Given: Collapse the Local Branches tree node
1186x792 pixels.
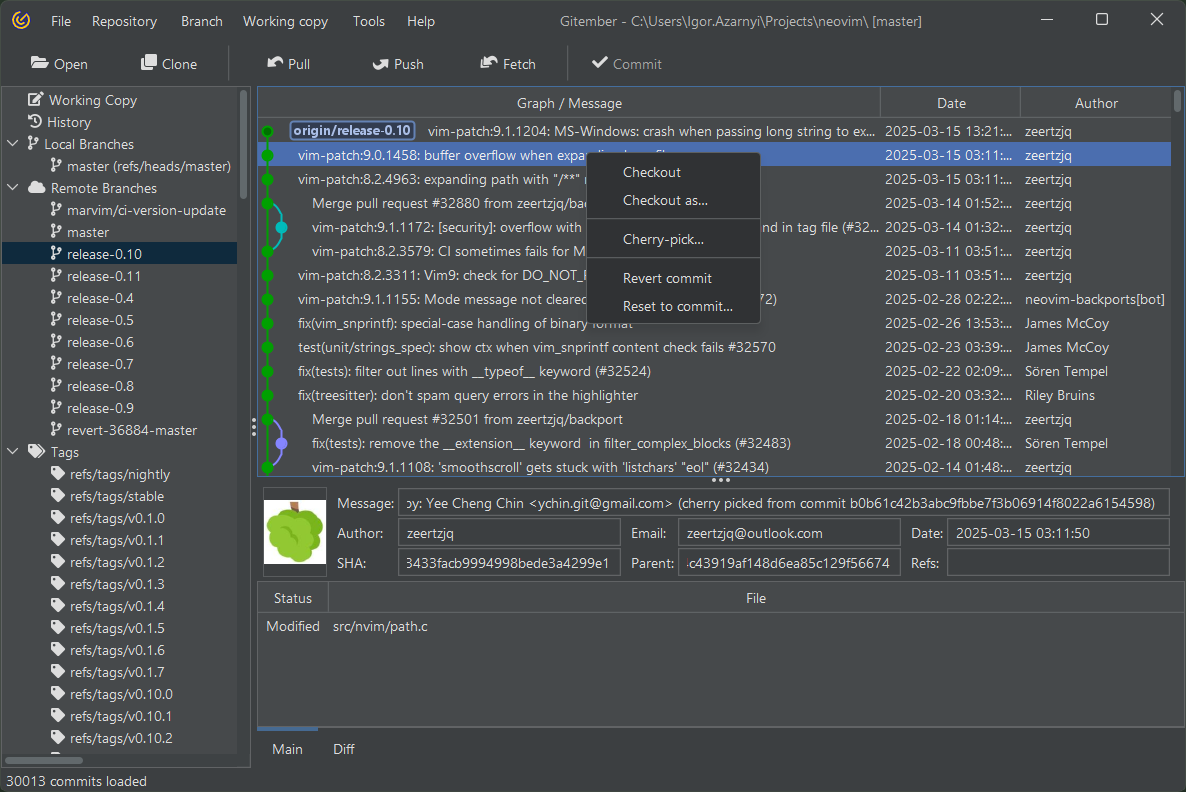Looking at the screenshot, I should pos(12,144).
